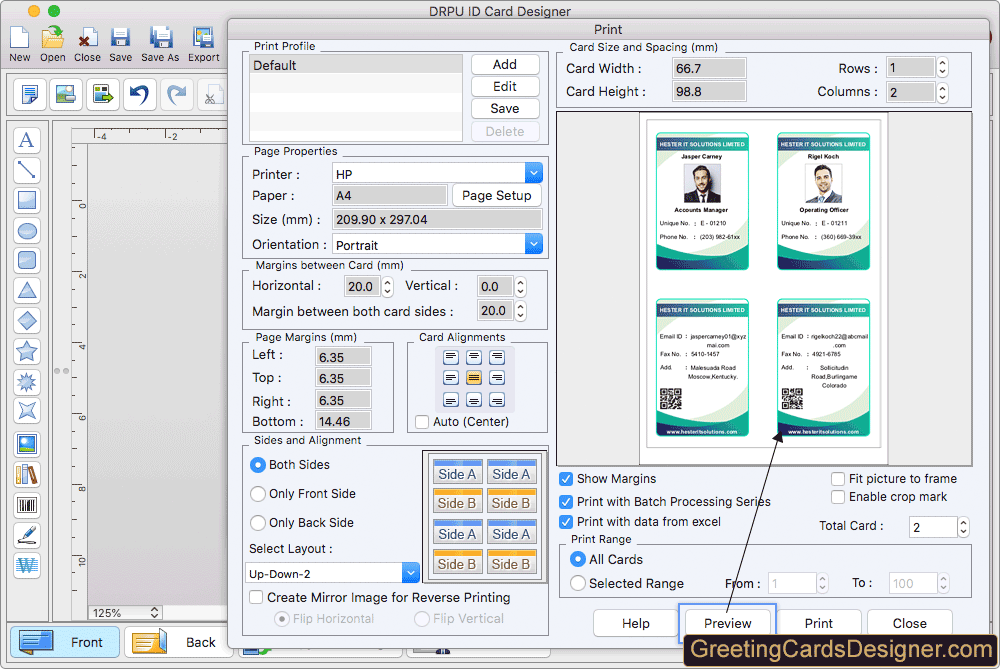The width and height of the screenshot is (1000, 669).
Task: Click the Export toolbar icon
Action: point(203,38)
